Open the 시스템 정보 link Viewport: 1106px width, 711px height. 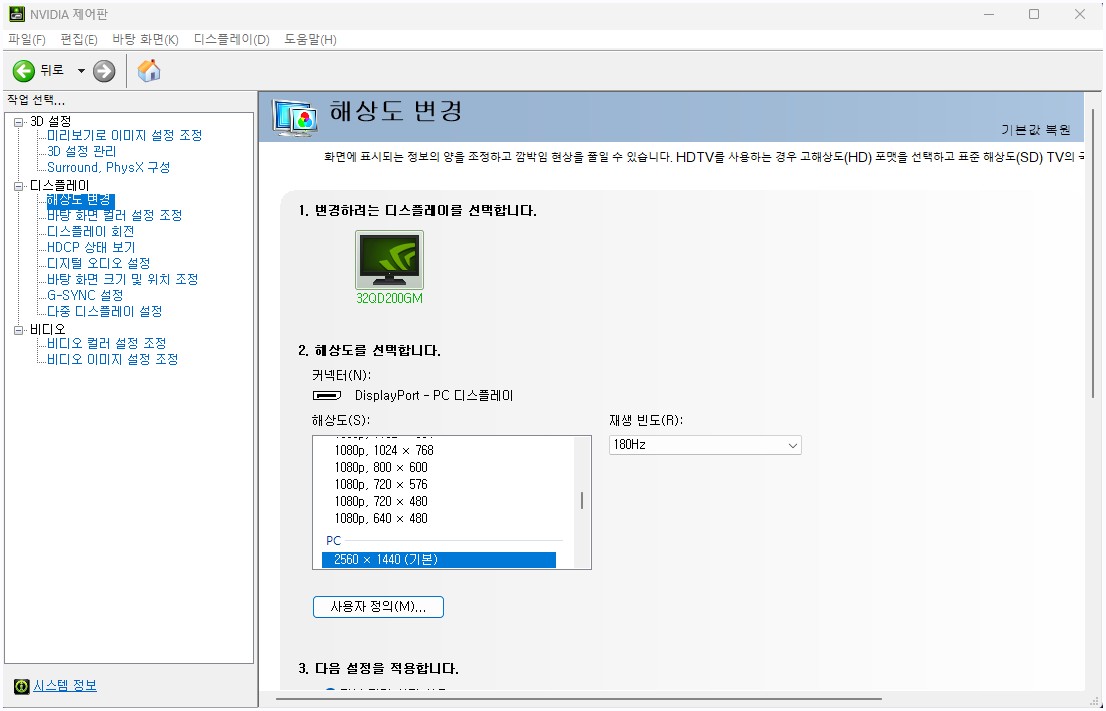pos(65,686)
